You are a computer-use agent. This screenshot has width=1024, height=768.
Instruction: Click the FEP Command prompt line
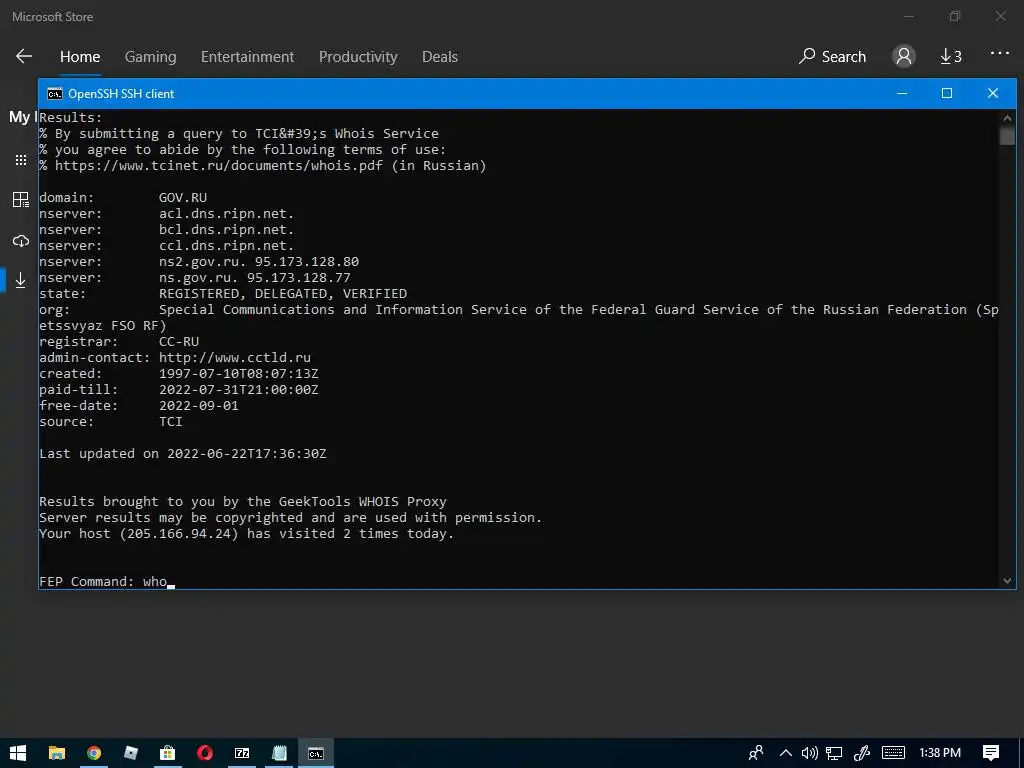pos(106,581)
